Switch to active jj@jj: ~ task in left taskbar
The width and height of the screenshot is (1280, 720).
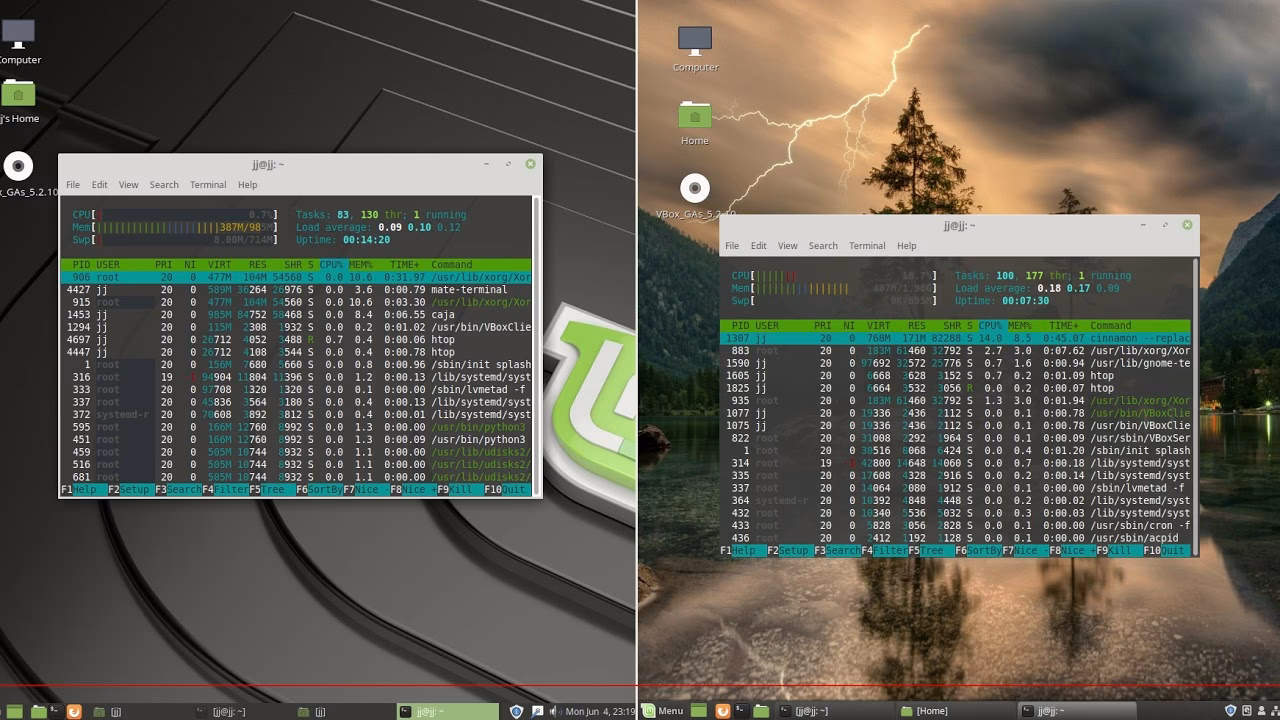tap(447, 712)
